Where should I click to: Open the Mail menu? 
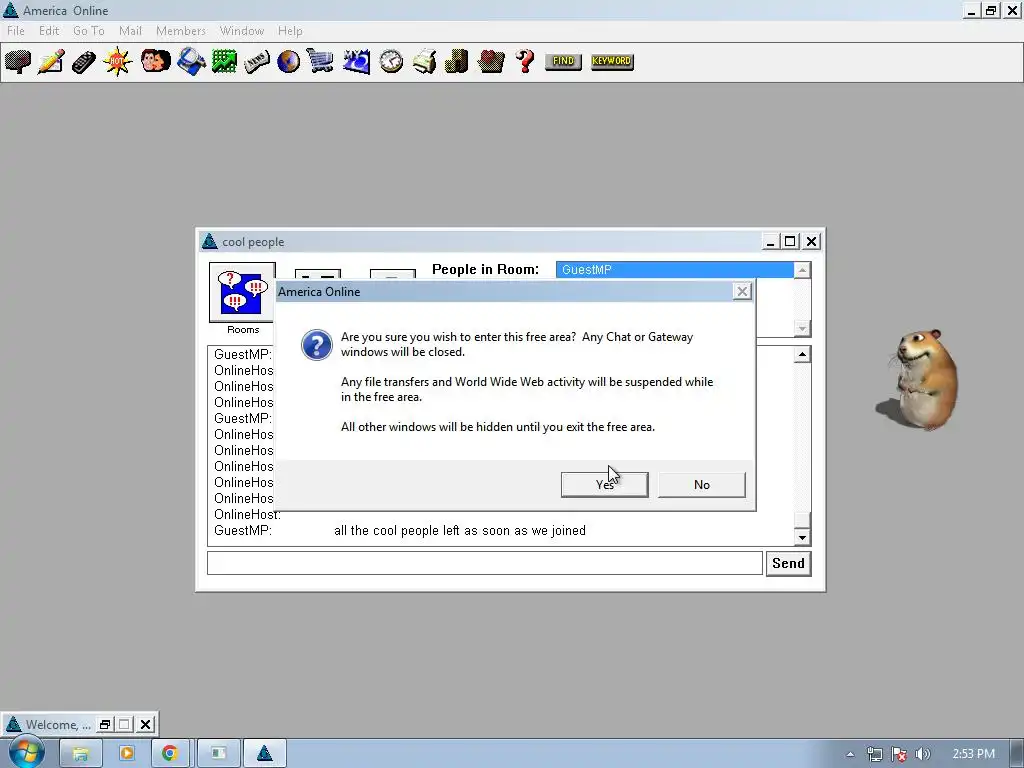point(130,31)
